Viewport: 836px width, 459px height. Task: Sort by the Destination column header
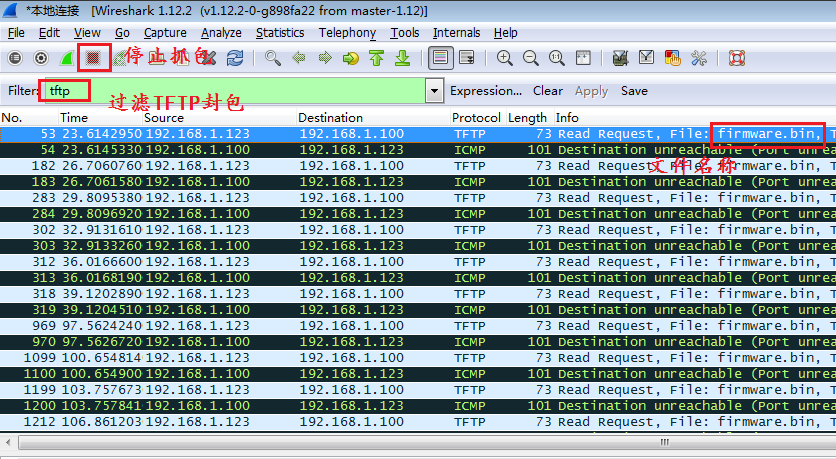click(373, 117)
